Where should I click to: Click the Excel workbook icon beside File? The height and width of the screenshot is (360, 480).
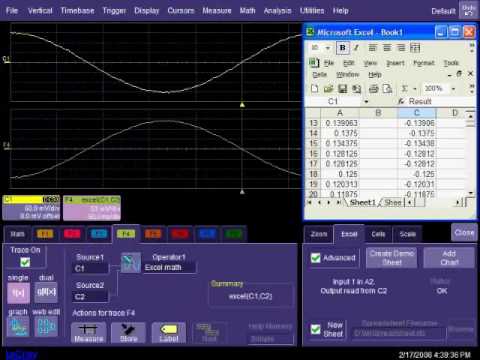click(x=313, y=63)
